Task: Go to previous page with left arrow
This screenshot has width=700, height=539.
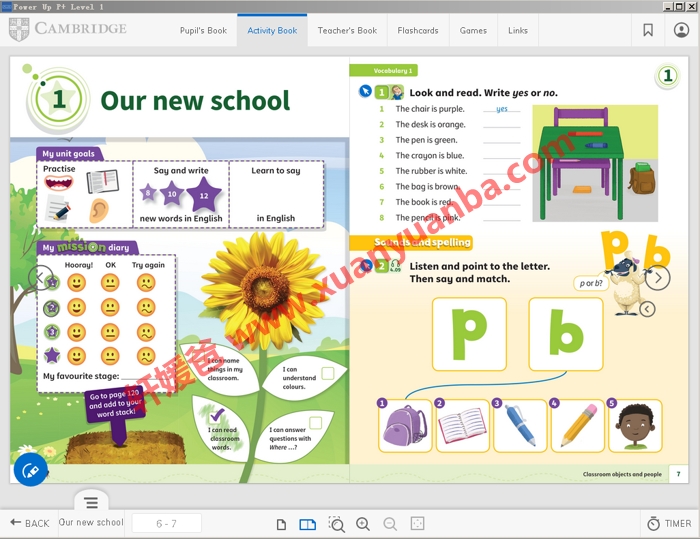Action: (x=39, y=278)
